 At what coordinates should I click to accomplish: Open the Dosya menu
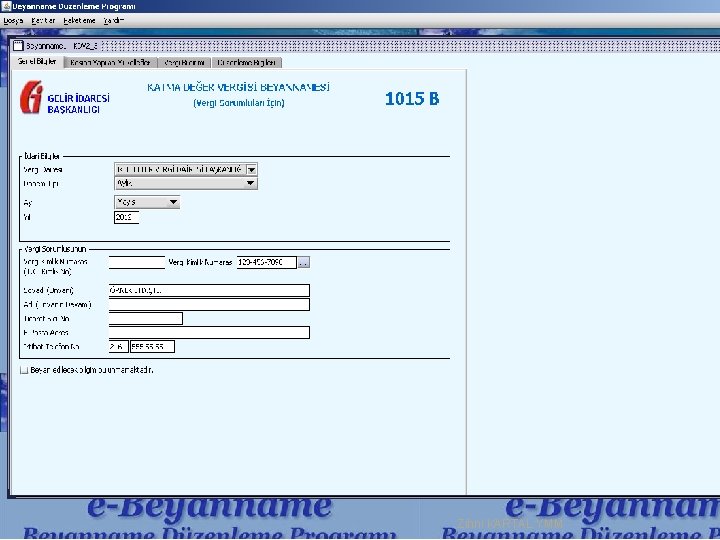click(x=13, y=21)
